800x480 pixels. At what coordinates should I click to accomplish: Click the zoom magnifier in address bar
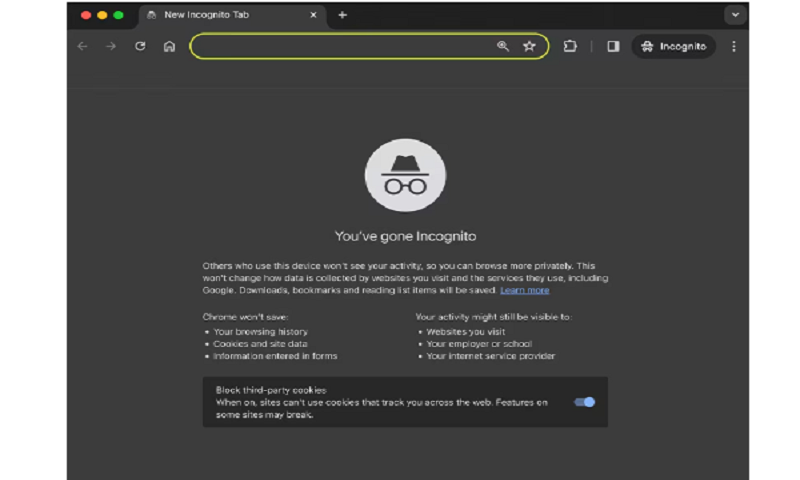[503, 46]
